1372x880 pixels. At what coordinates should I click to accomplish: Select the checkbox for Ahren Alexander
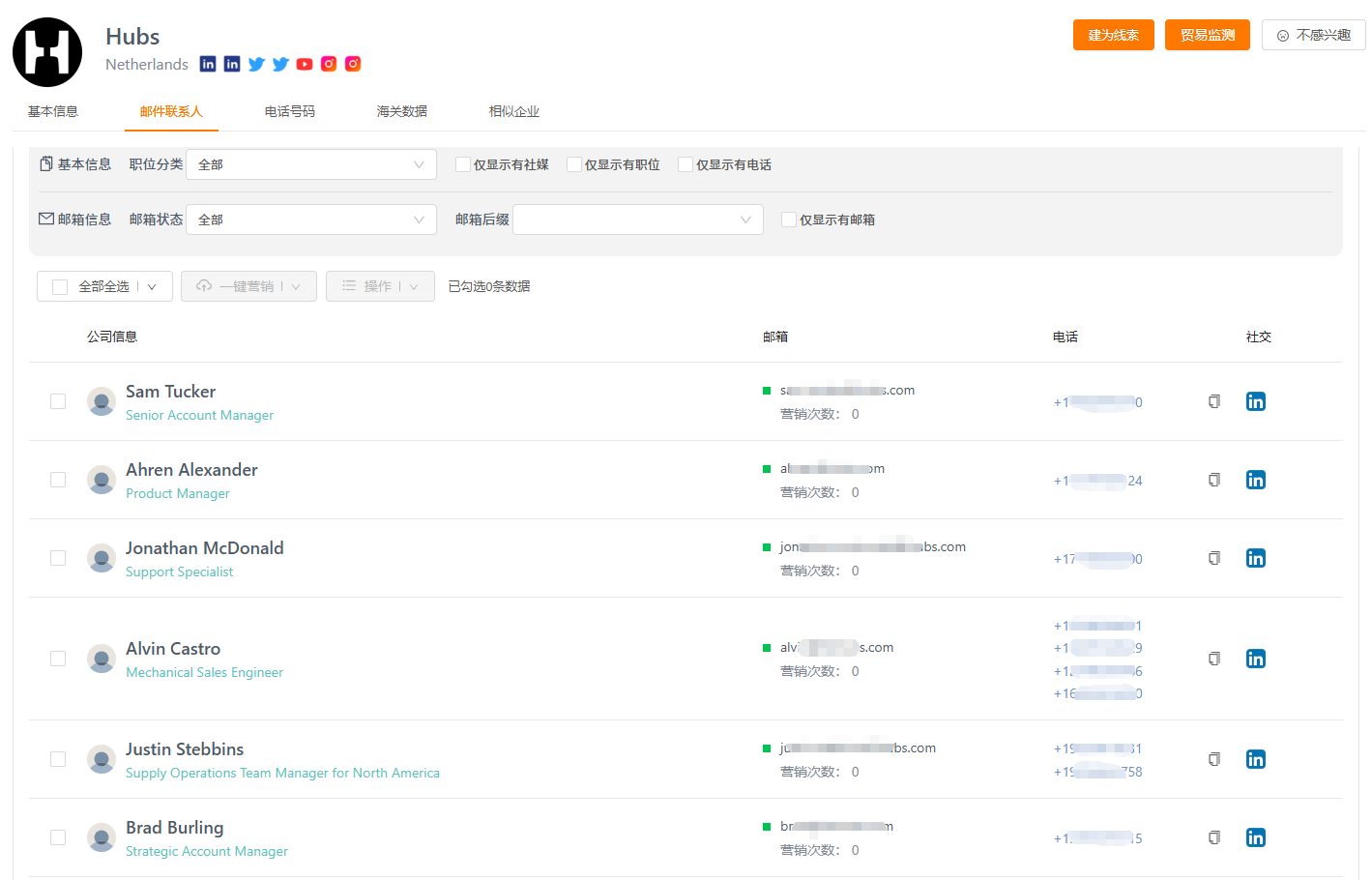click(x=58, y=480)
